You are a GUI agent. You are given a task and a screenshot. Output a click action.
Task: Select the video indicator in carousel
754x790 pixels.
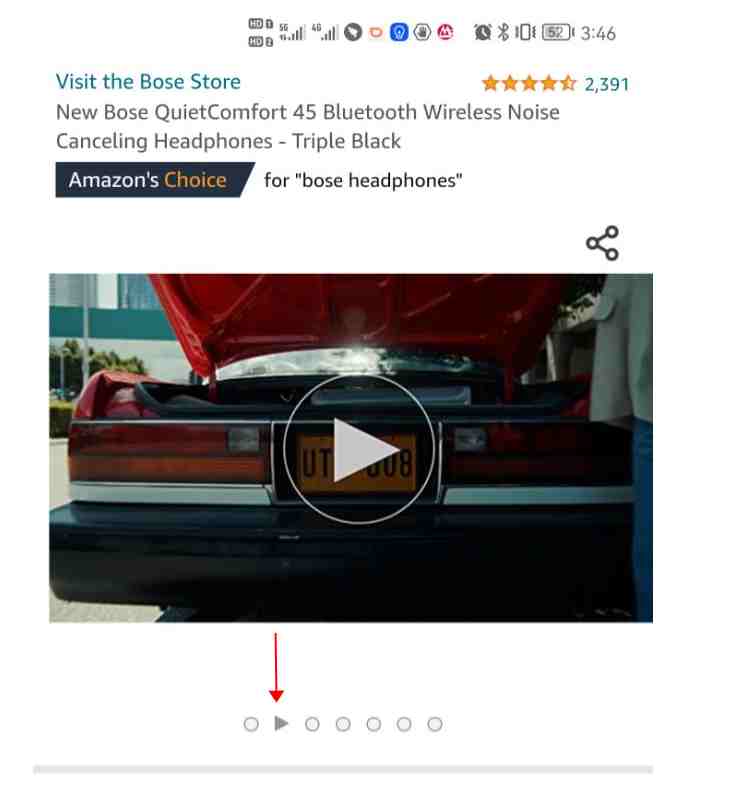281,723
